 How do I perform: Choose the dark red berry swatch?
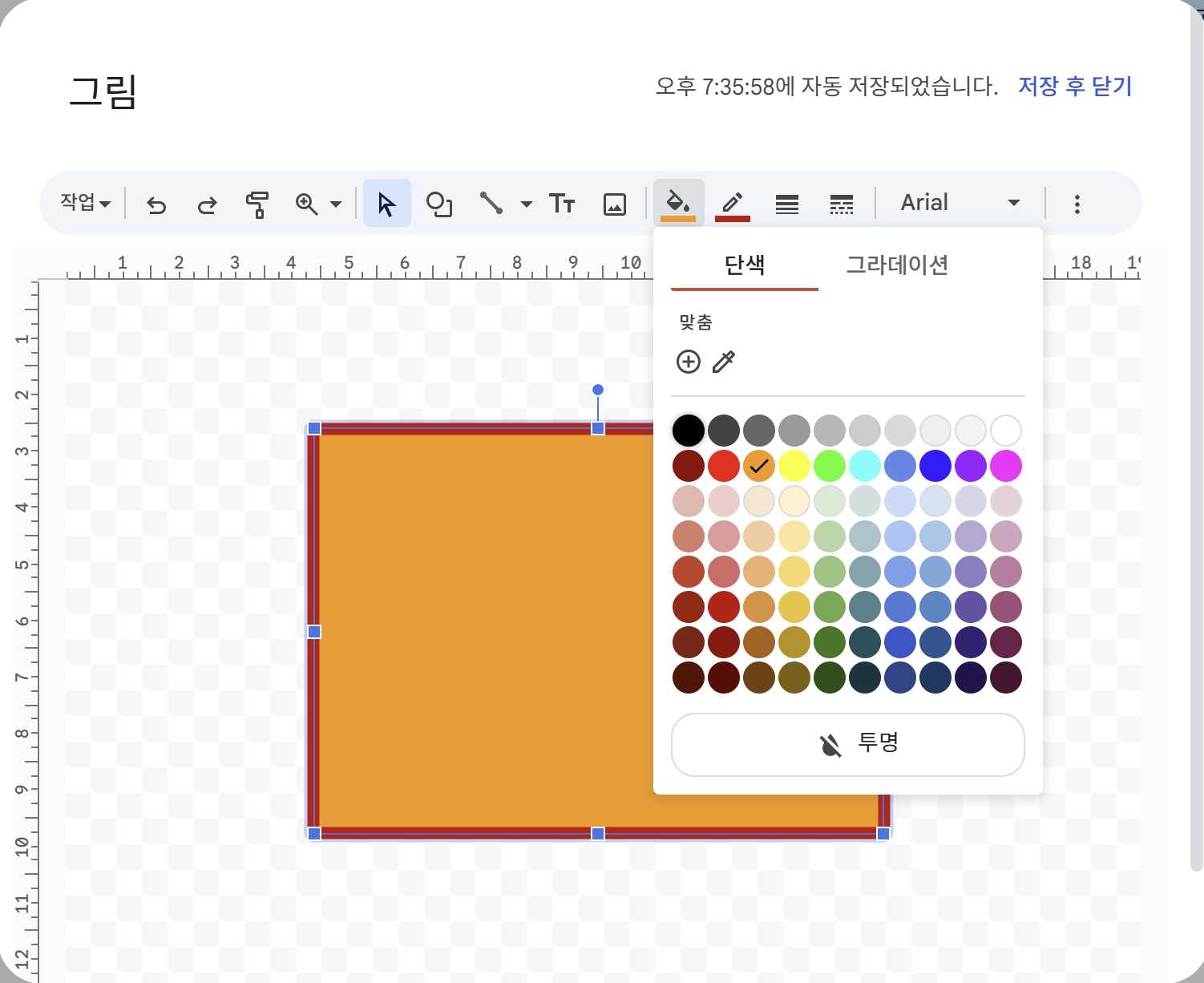click(x=689, y=466)
